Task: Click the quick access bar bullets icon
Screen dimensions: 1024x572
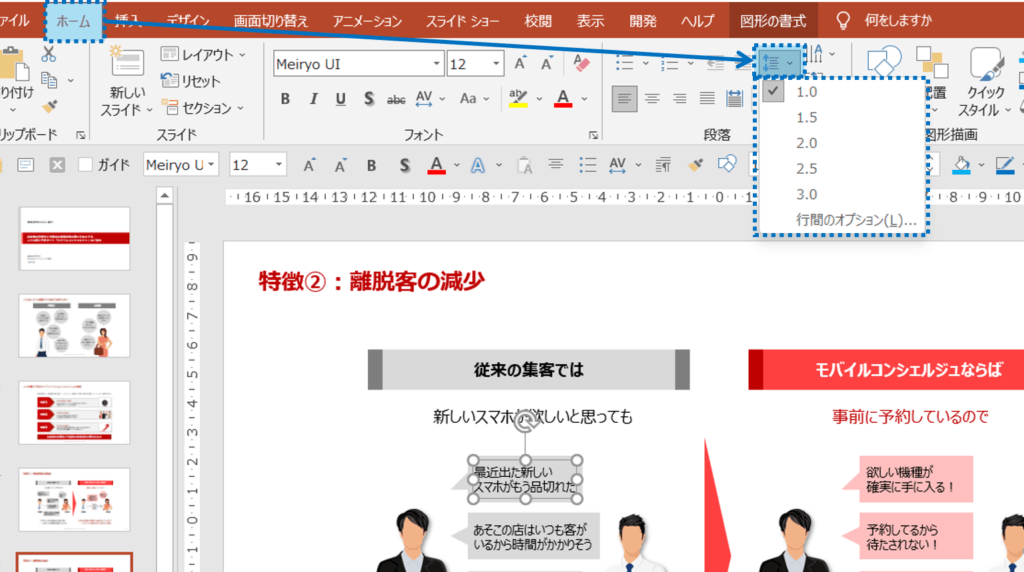Action: pos(587,165)
